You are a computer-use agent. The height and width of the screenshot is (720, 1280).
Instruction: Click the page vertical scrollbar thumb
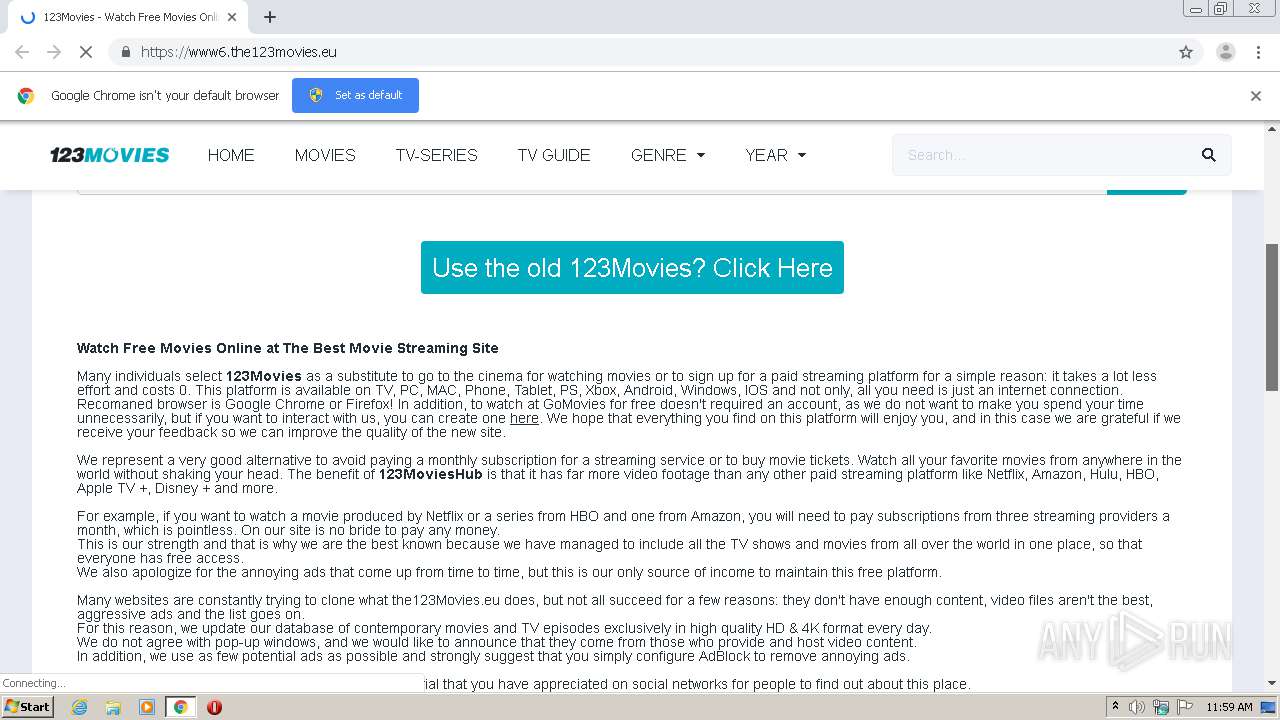point(1272,317)
